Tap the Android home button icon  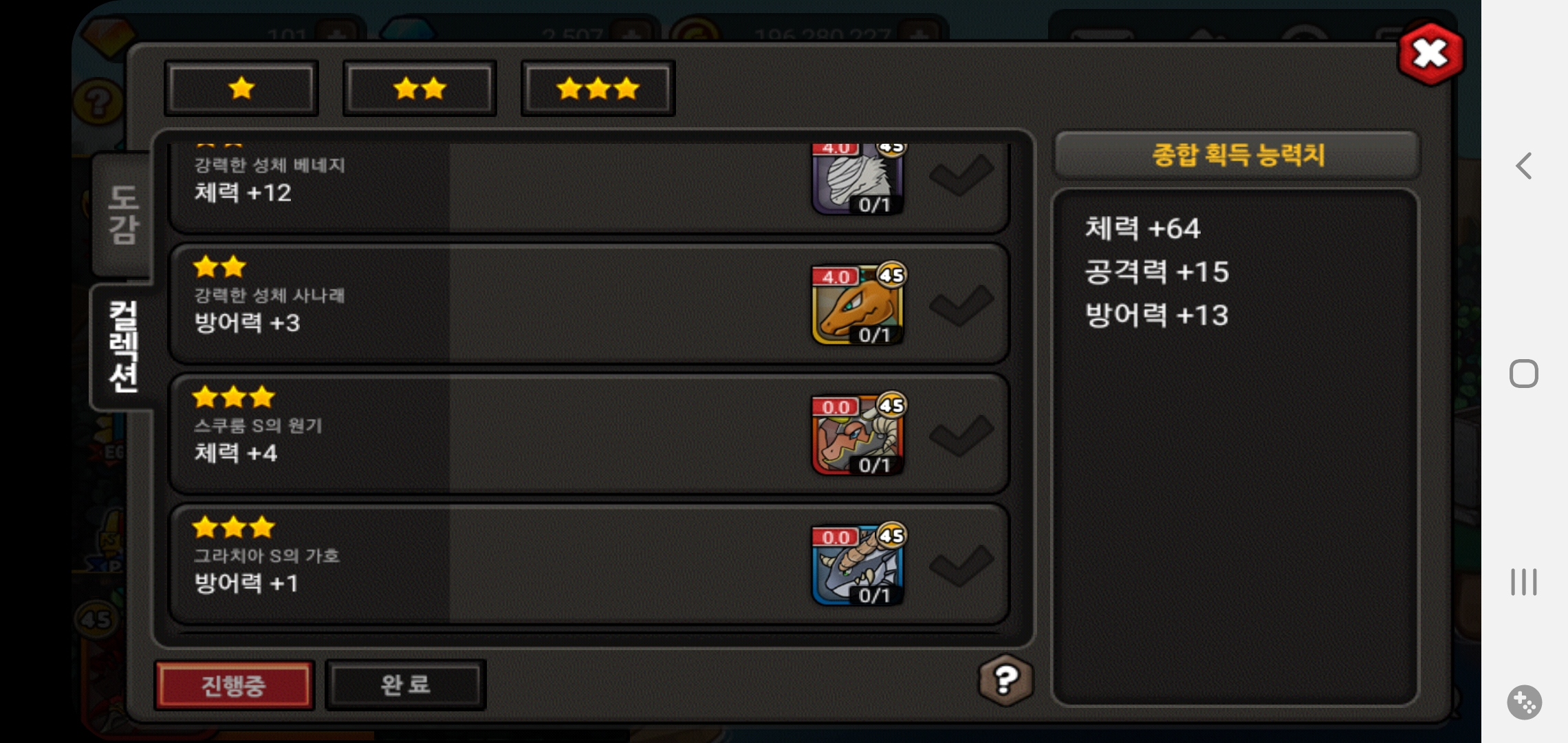1524,374
